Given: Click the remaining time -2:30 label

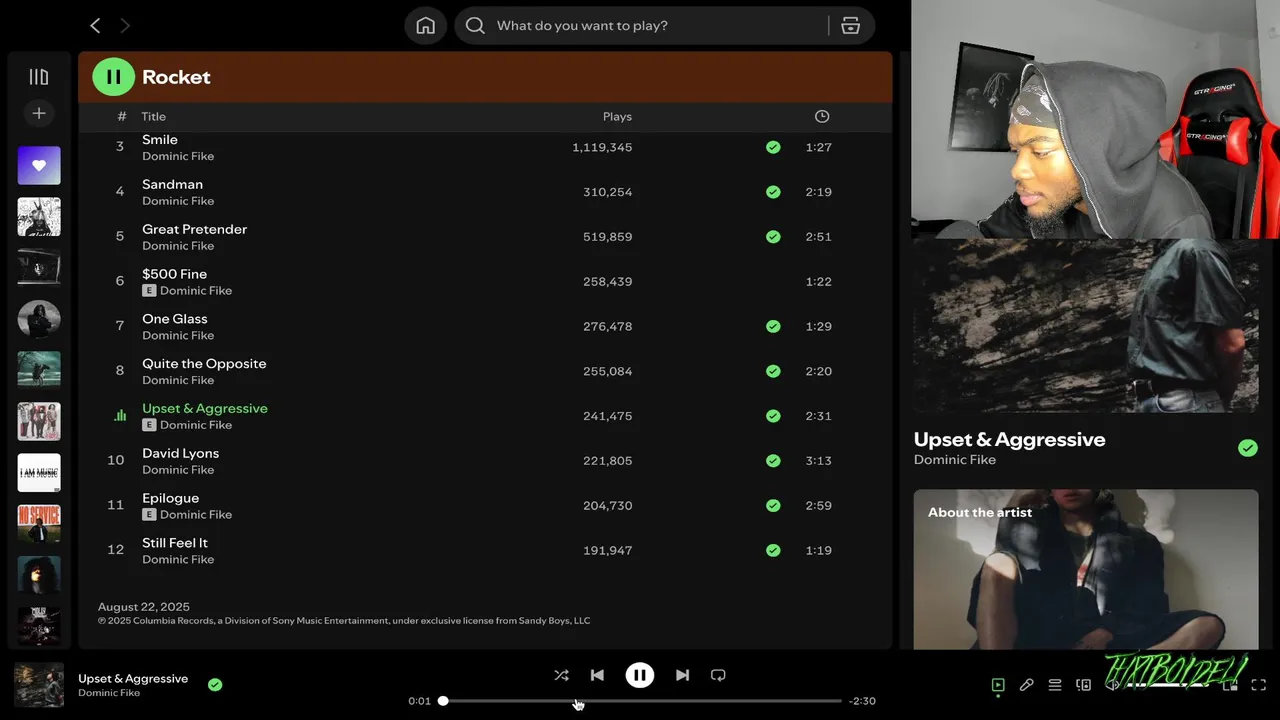Looking at the screenshot, I should click(x=862, y=701).
